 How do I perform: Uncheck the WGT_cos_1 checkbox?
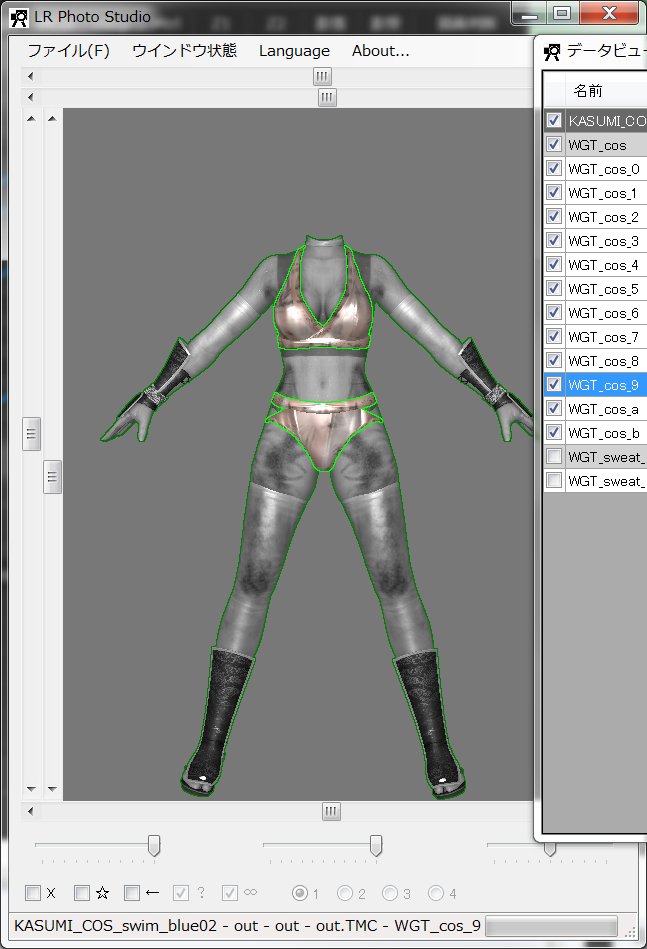(554, 192)
